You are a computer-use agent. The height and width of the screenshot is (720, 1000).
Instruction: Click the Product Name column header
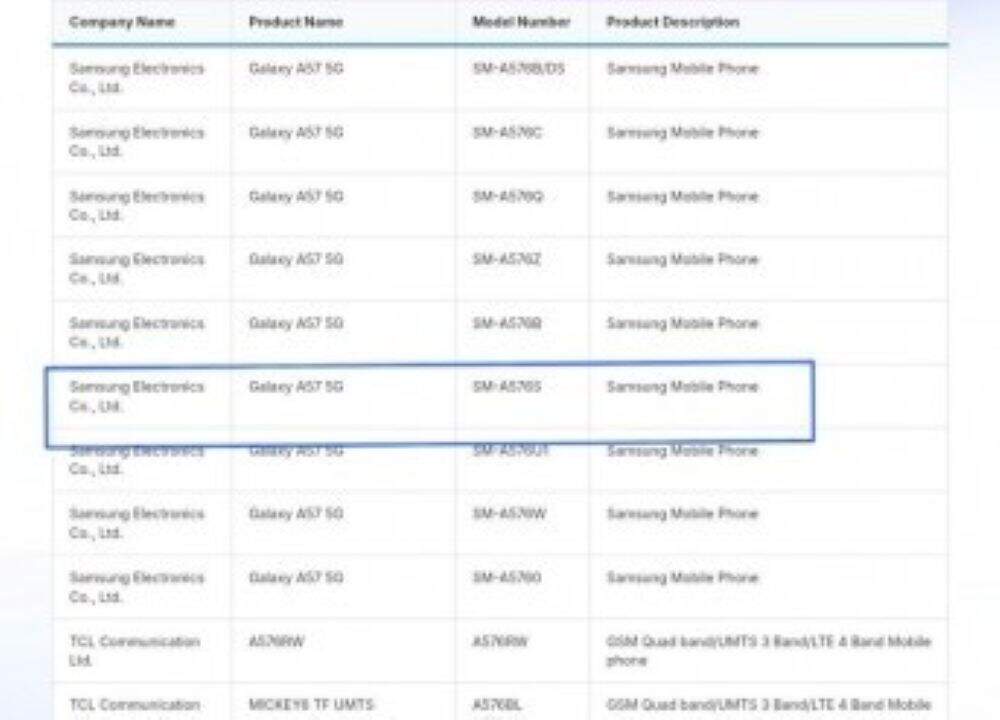pyautogui.click(x=296, y=22)
